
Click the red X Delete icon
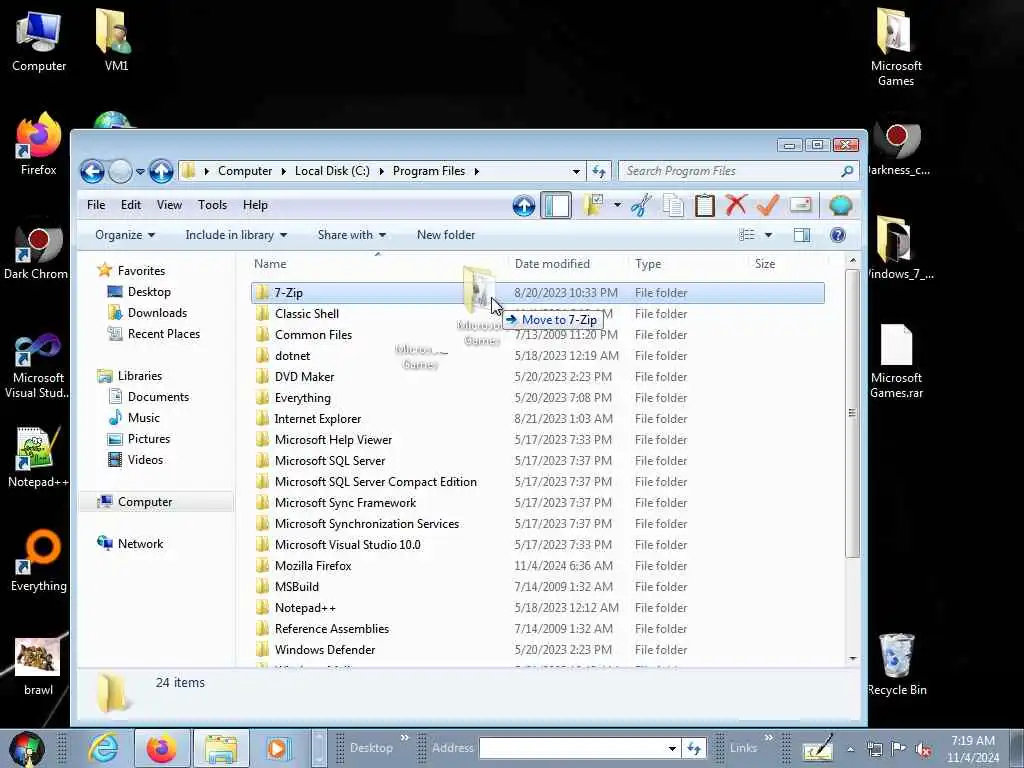(736, 206)
